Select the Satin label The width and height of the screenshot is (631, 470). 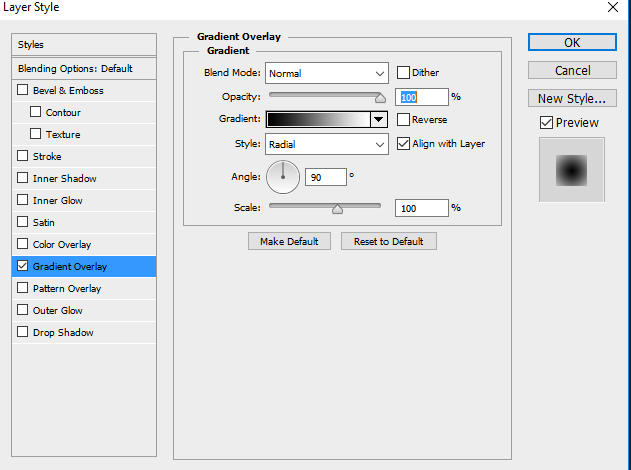tap(43, 223)
